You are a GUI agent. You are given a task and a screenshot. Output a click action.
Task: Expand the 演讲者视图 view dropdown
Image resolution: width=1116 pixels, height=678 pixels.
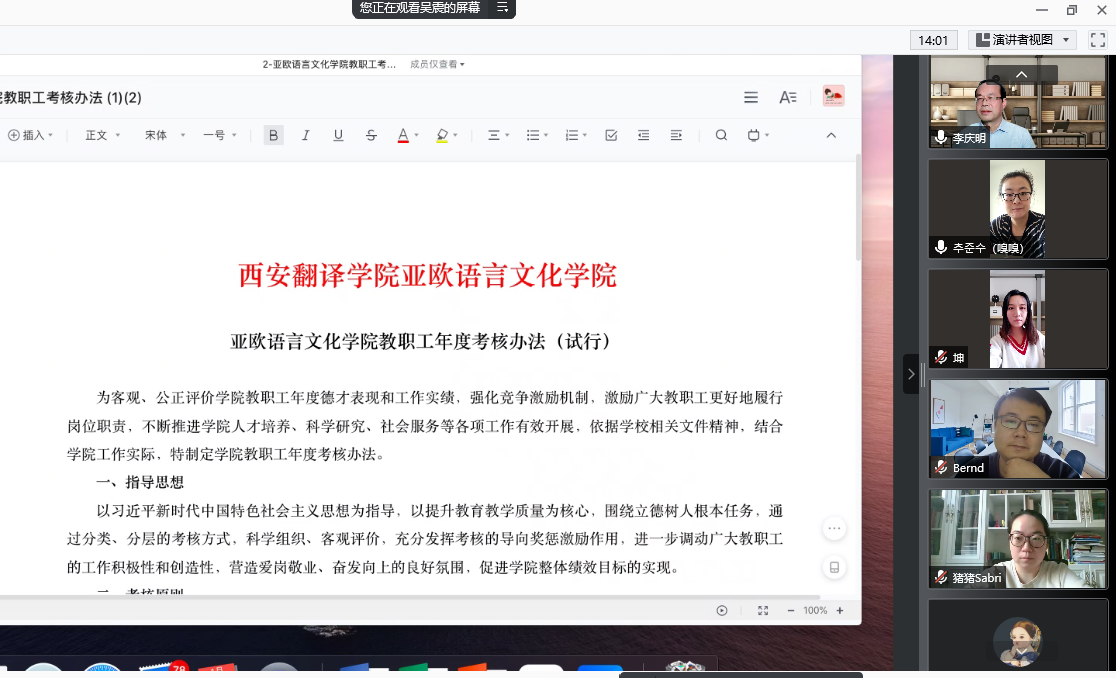[x=1067, y=40]
